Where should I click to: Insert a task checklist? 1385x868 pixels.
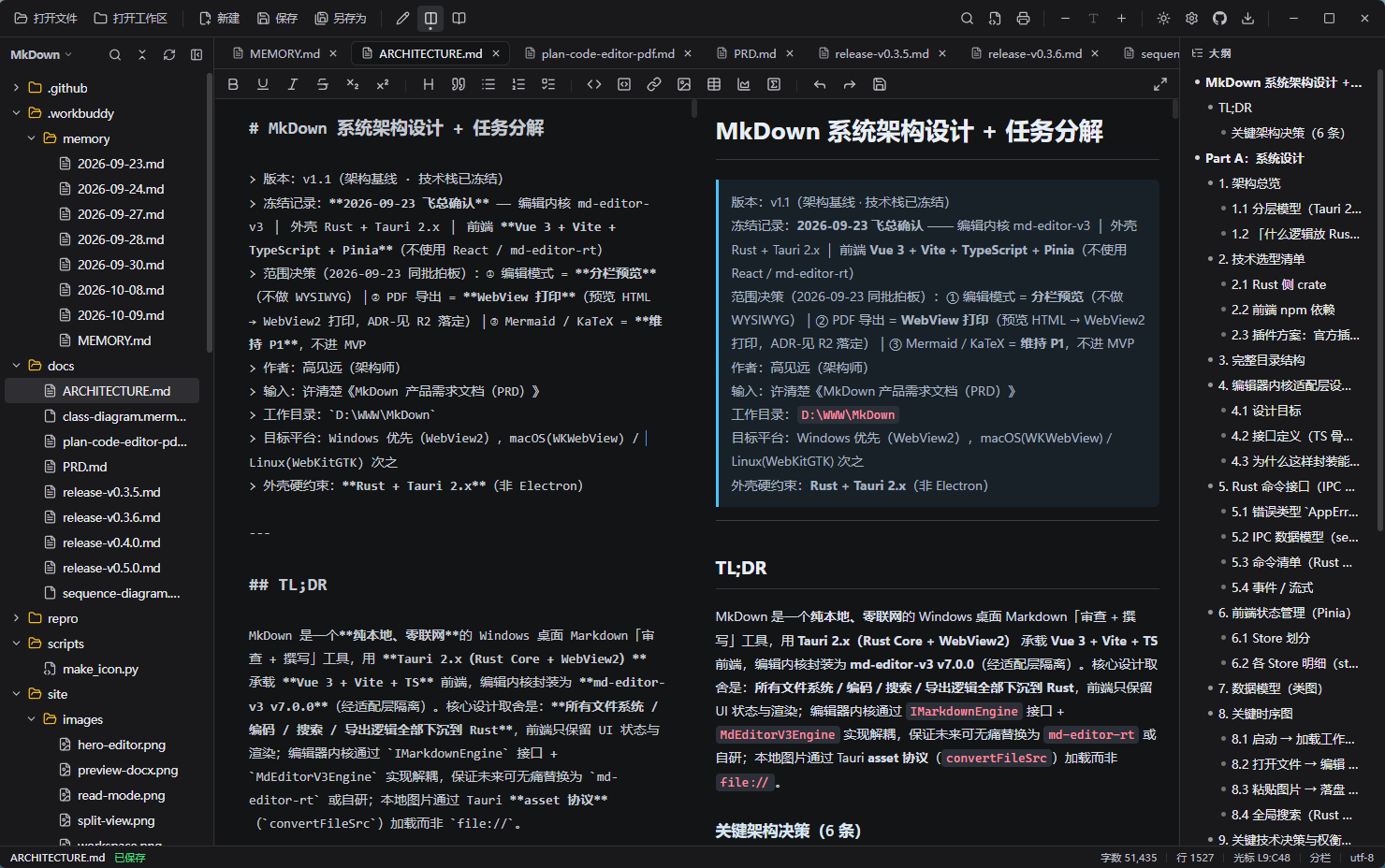pos(548,84)
